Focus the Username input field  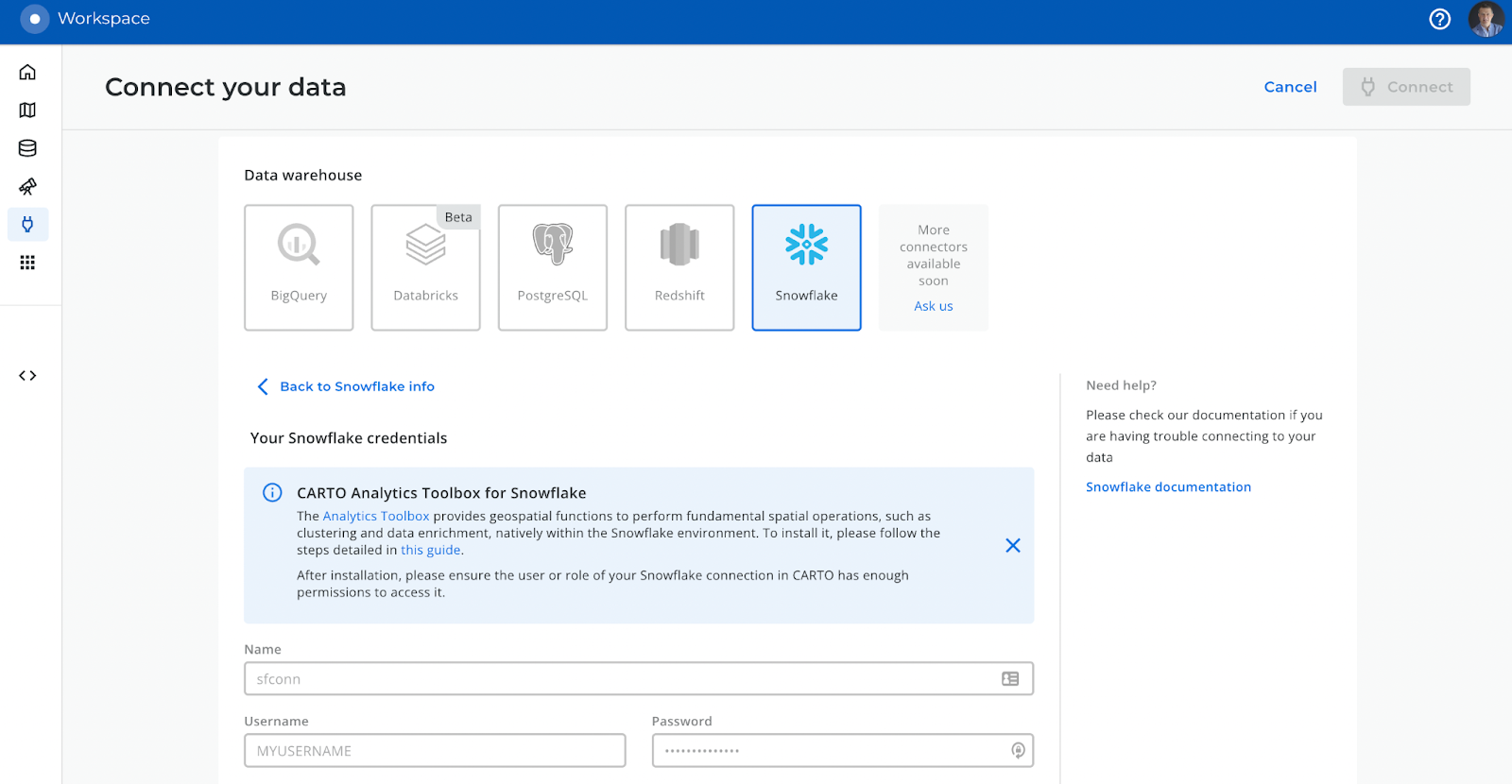[x=435, y=750]
